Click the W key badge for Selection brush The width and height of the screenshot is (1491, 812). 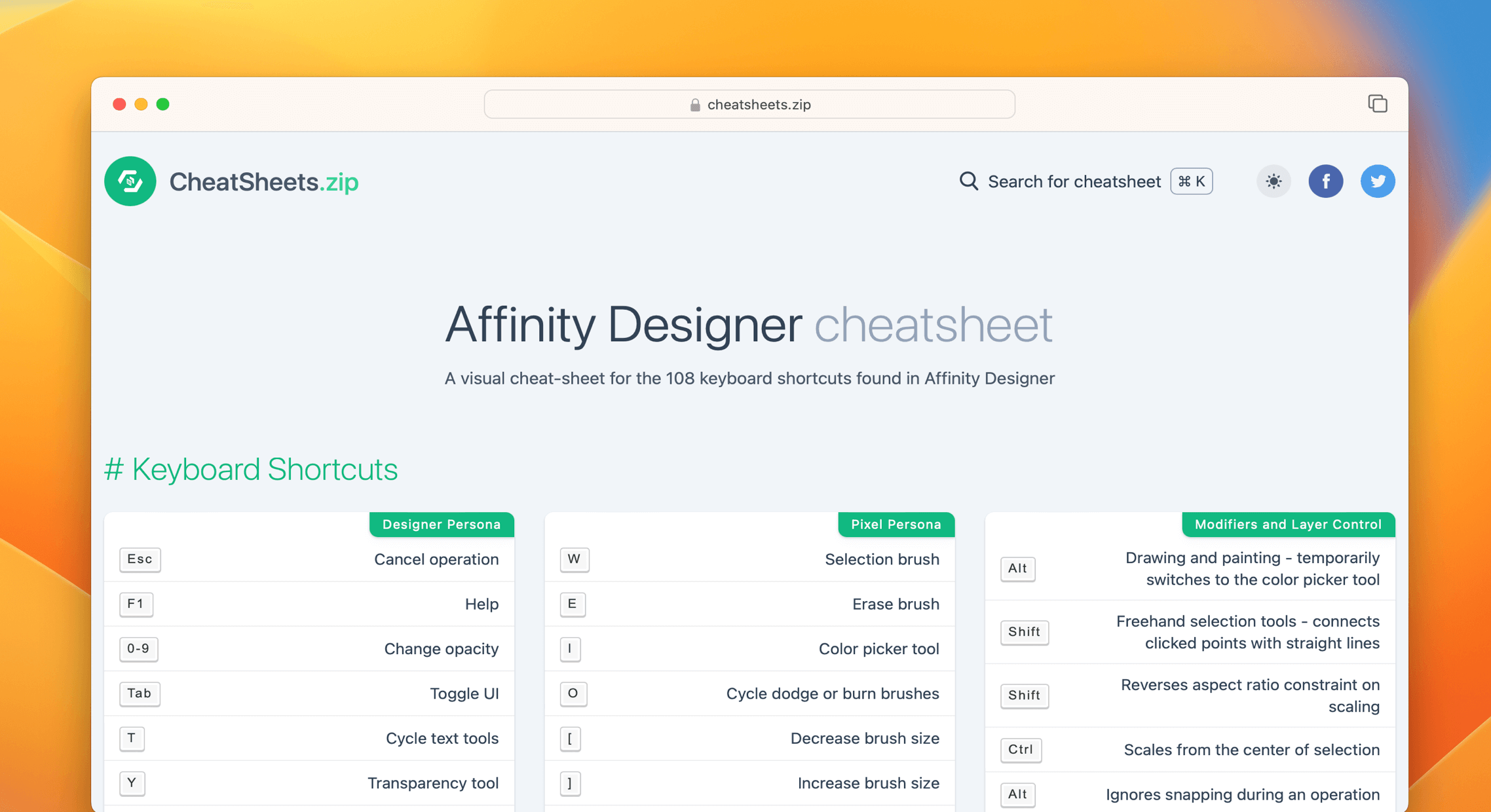574,560
